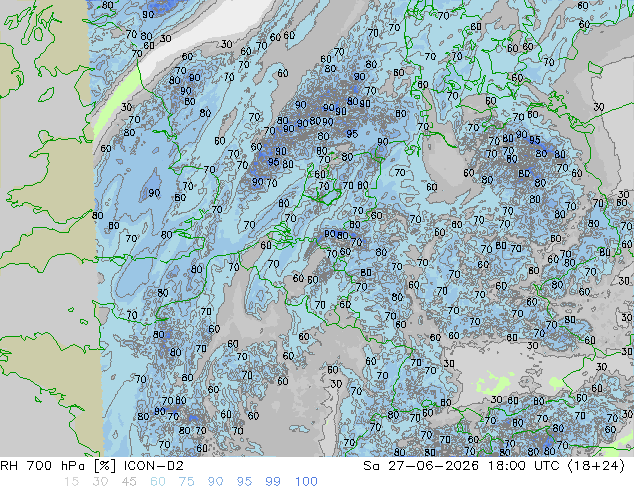Screen dimensions: 634x490
Task: Select legend value 100 in color scale
Action: (306, 482)
